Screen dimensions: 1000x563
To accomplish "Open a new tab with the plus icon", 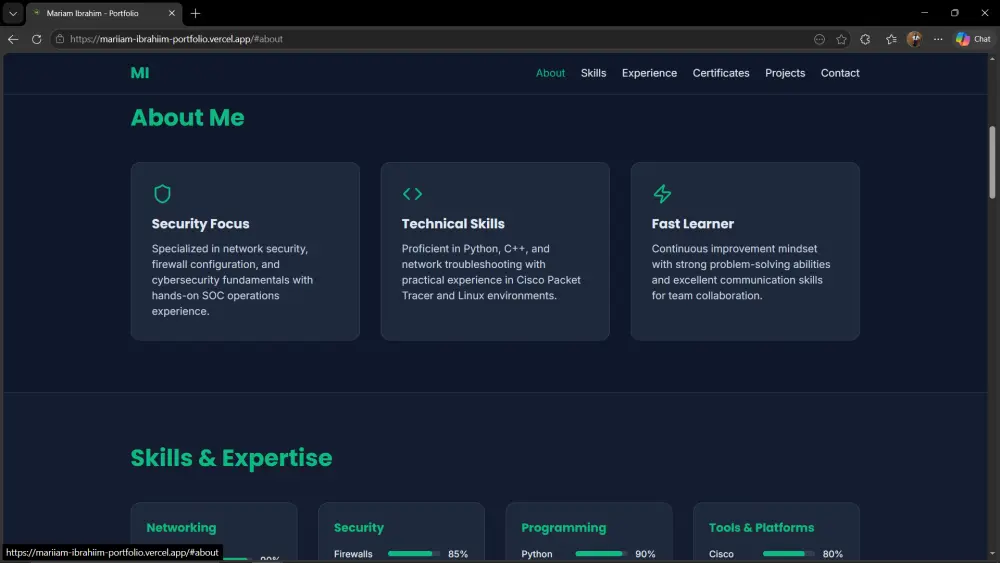I will [195, 13].
